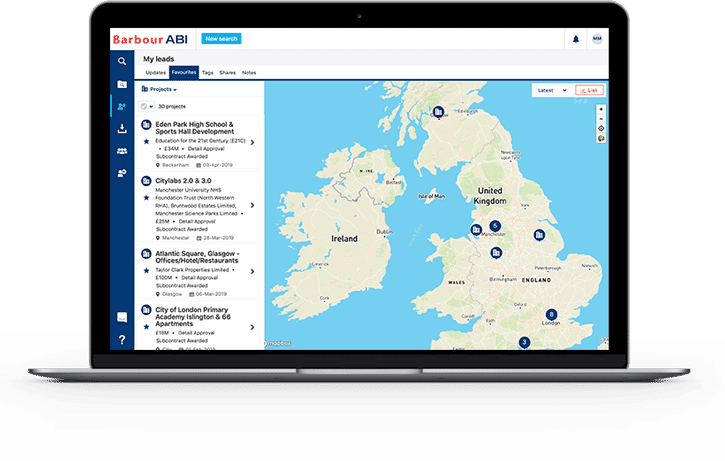Screen dimensions: 725x461
Task: Open City of London Primary Academy title
Action: pos(193,317)
